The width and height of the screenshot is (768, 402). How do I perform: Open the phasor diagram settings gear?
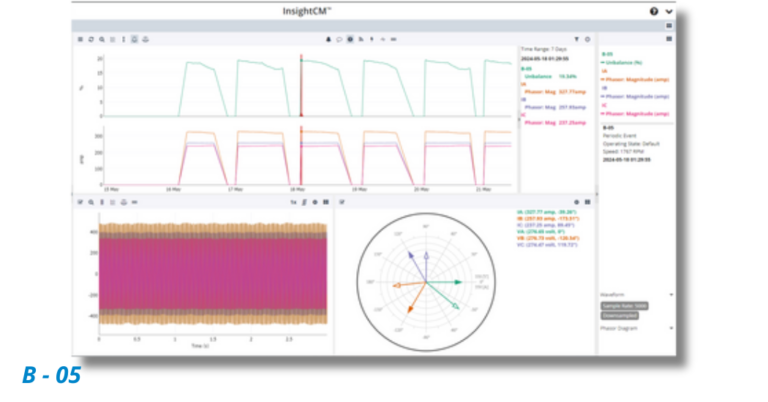[577, 201]
